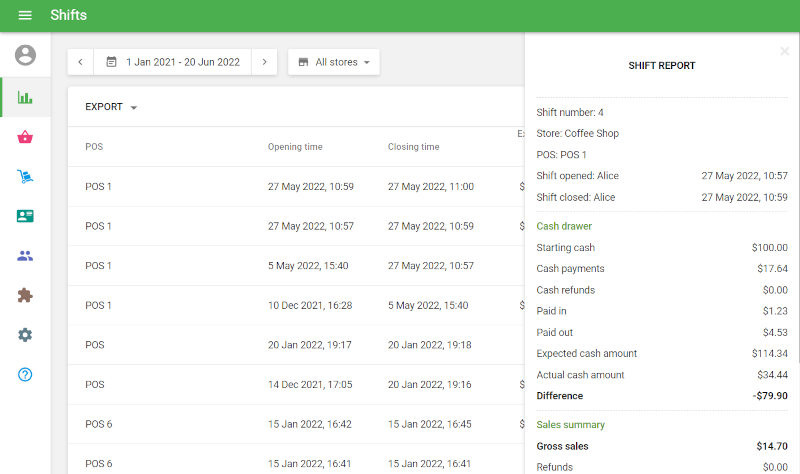
Task: Open the Integrations puzzle piece icon
Action: [x=25, y=295]
